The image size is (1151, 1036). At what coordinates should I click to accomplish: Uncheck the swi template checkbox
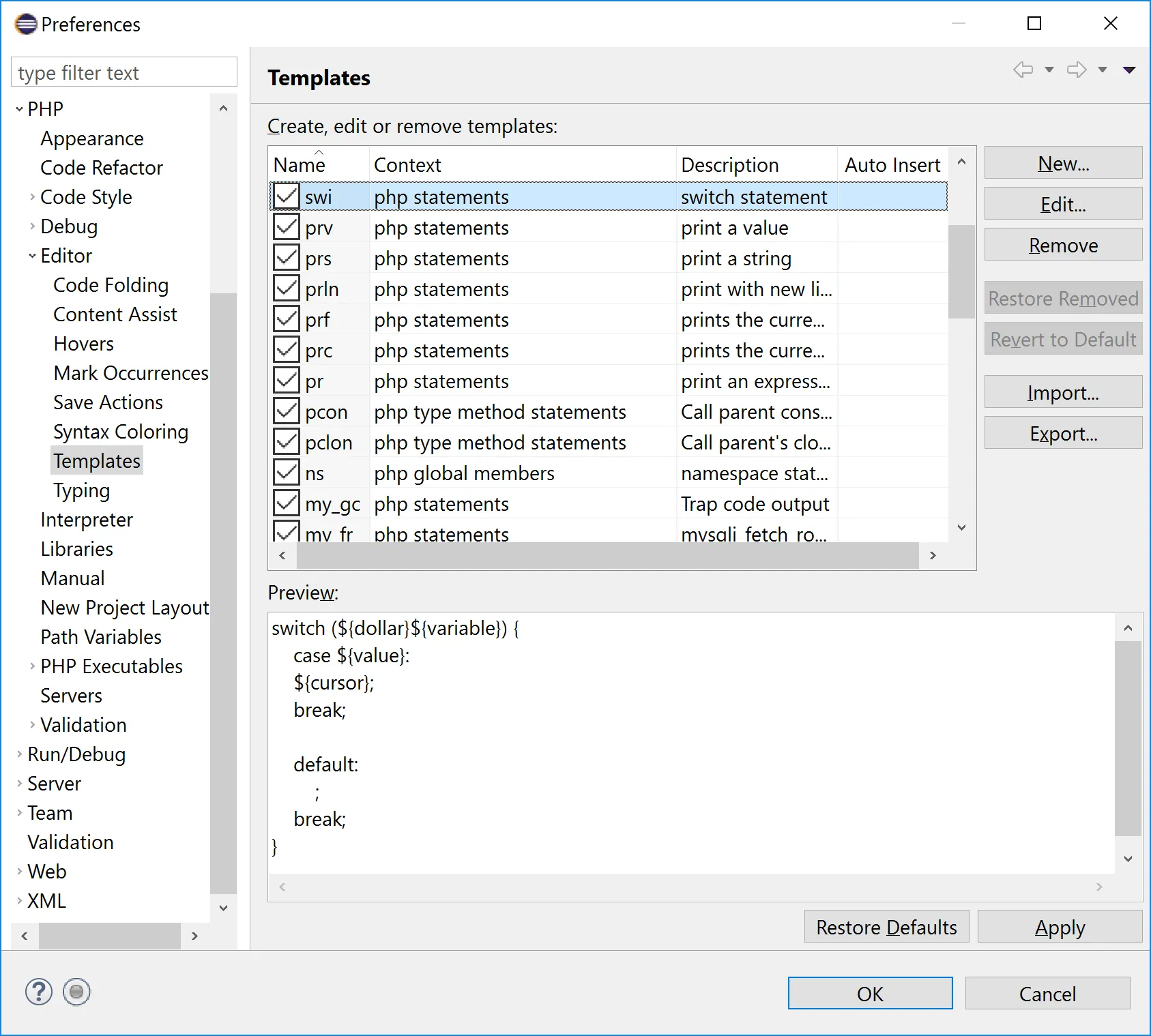pyautogui.click(x=287, y=196)
